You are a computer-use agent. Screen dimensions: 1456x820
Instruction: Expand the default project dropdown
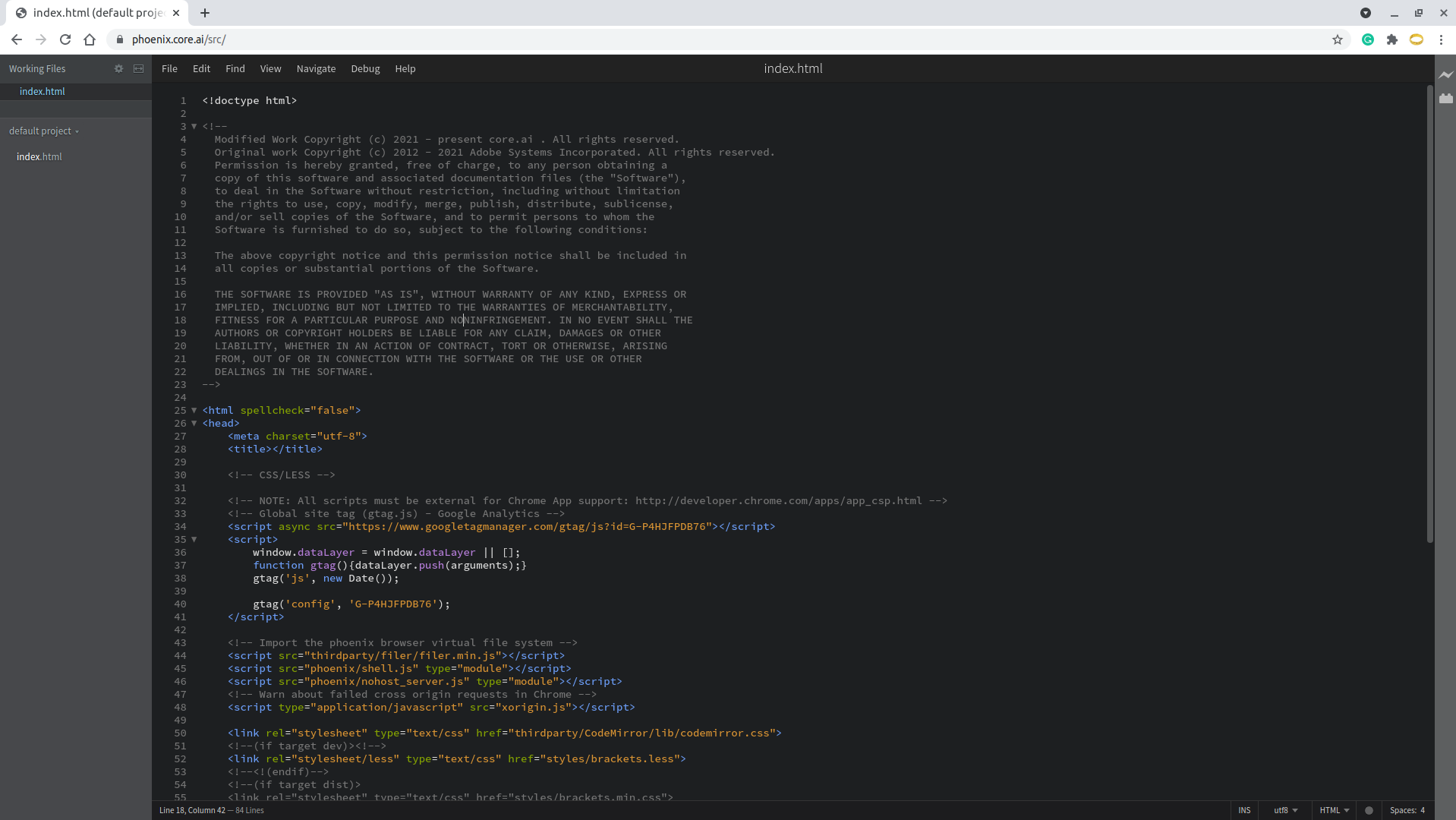pyautogui.click(x=44, y=131)
